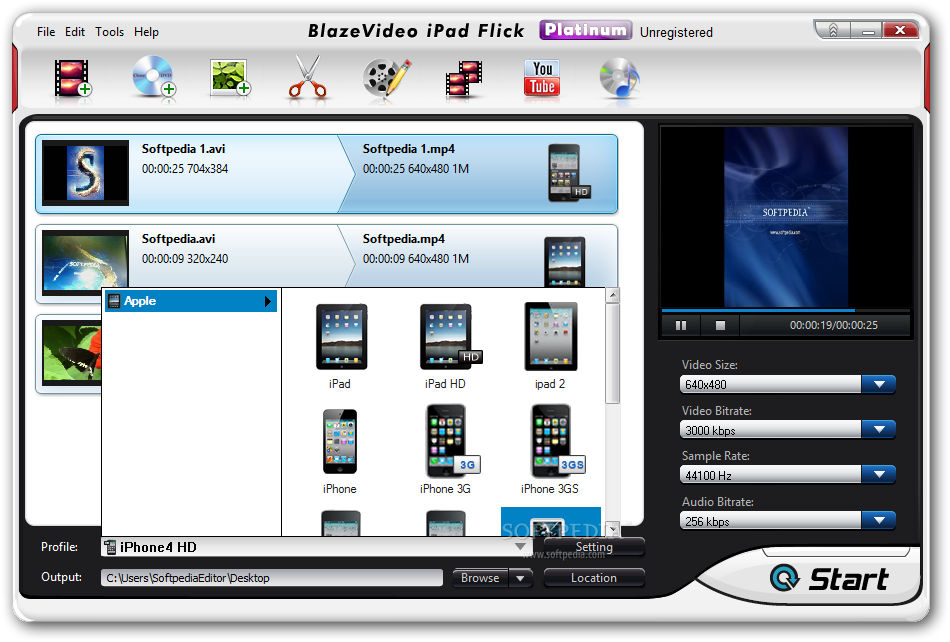Select the iPad device profile

pyautogui.click(x=340, y=346)
